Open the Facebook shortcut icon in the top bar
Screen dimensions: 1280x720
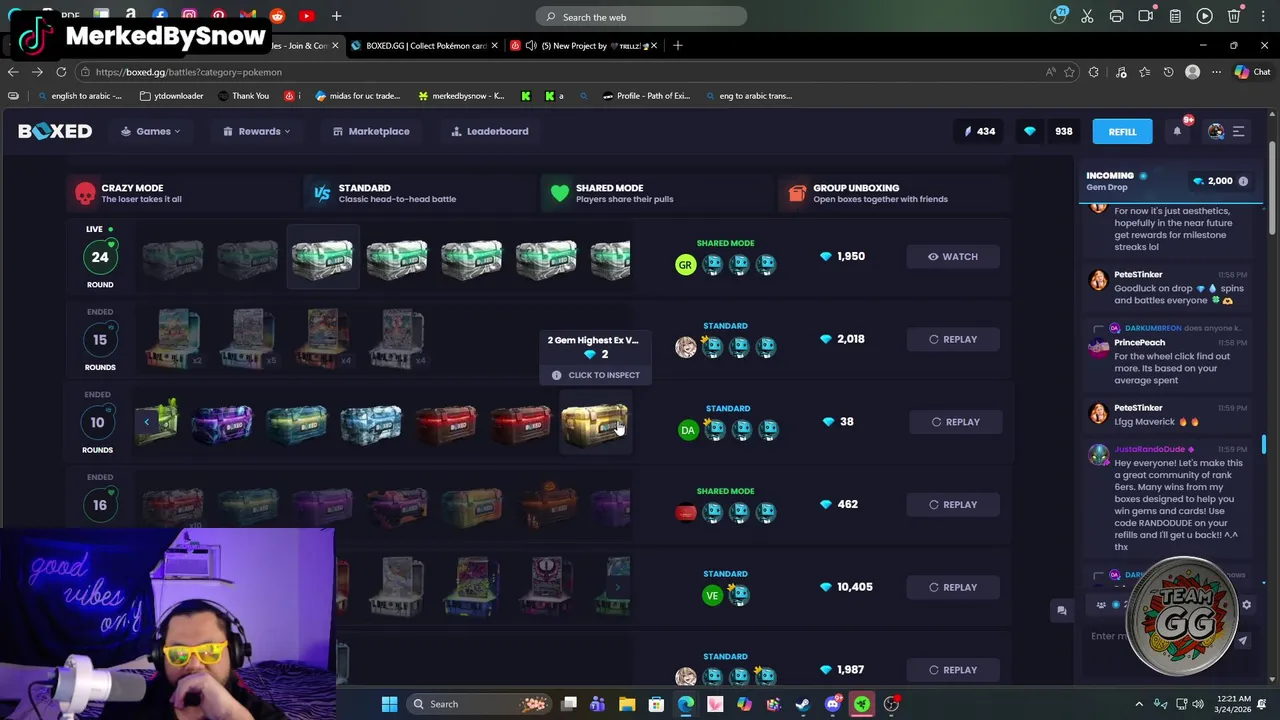click(x=160, y=16)
